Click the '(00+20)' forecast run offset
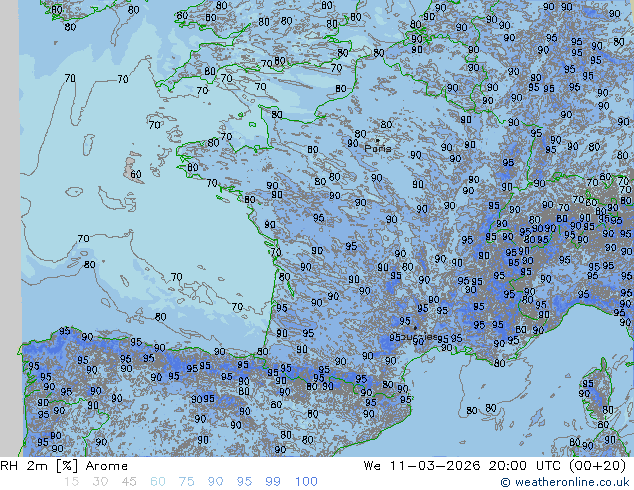The height and width of the screenshot is (490, 634). point(597,465)
